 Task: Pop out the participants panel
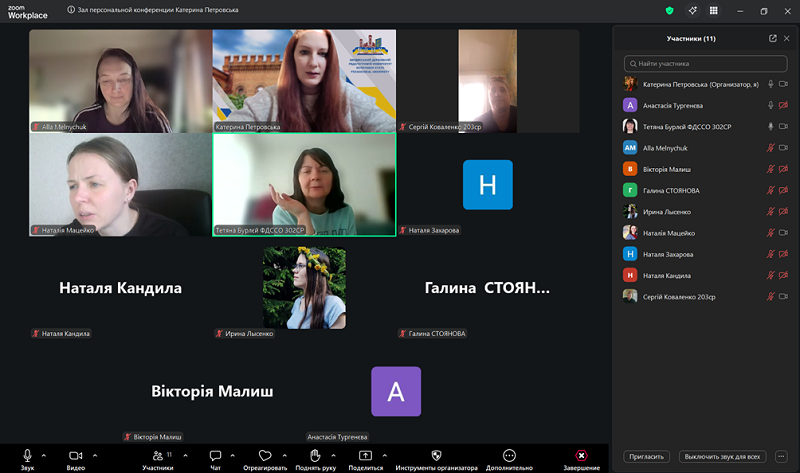click(772, 38)
